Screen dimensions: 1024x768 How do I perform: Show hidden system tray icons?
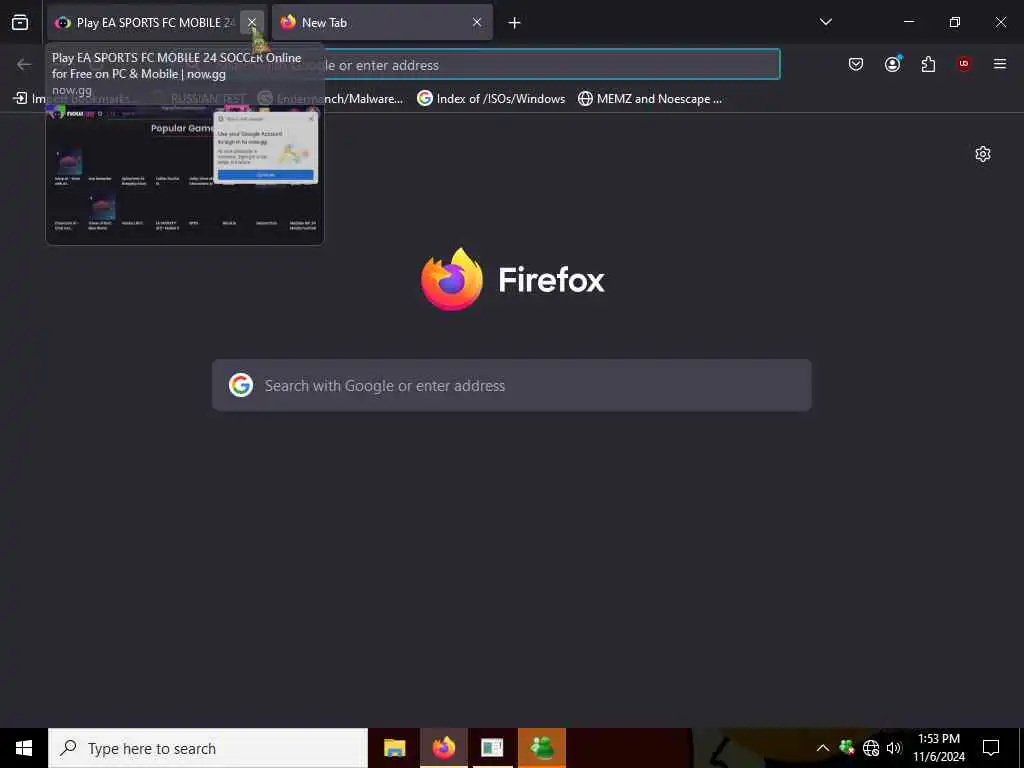822,748
